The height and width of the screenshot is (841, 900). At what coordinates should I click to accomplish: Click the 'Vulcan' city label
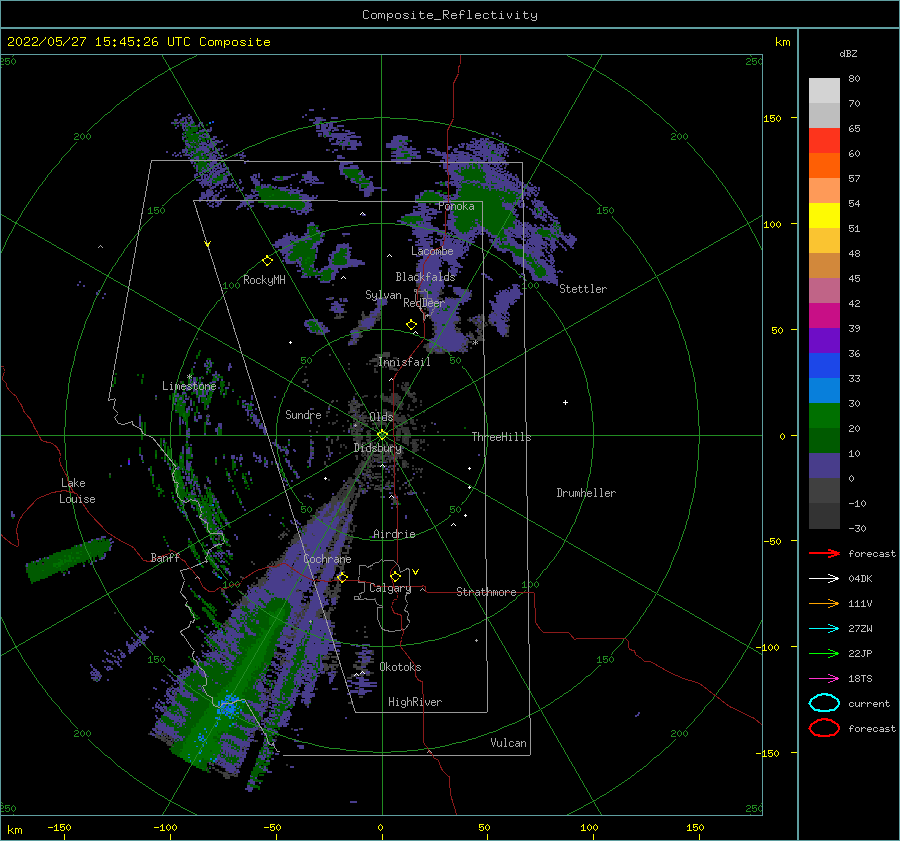(x=508, y=743)
